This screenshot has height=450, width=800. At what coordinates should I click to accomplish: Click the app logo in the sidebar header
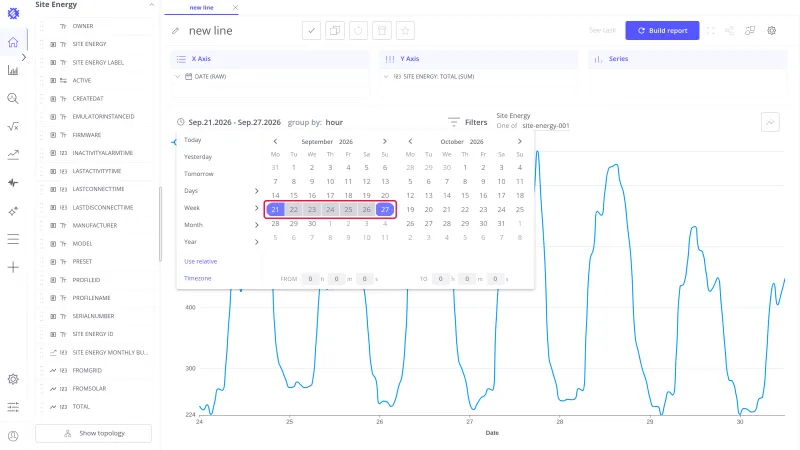tap(13, 13)
